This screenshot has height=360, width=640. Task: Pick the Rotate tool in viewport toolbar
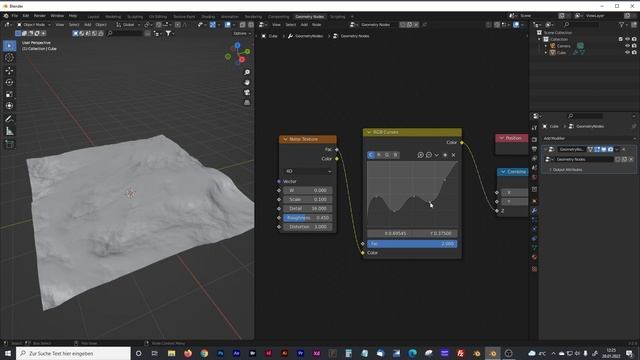tap(9, 82)
